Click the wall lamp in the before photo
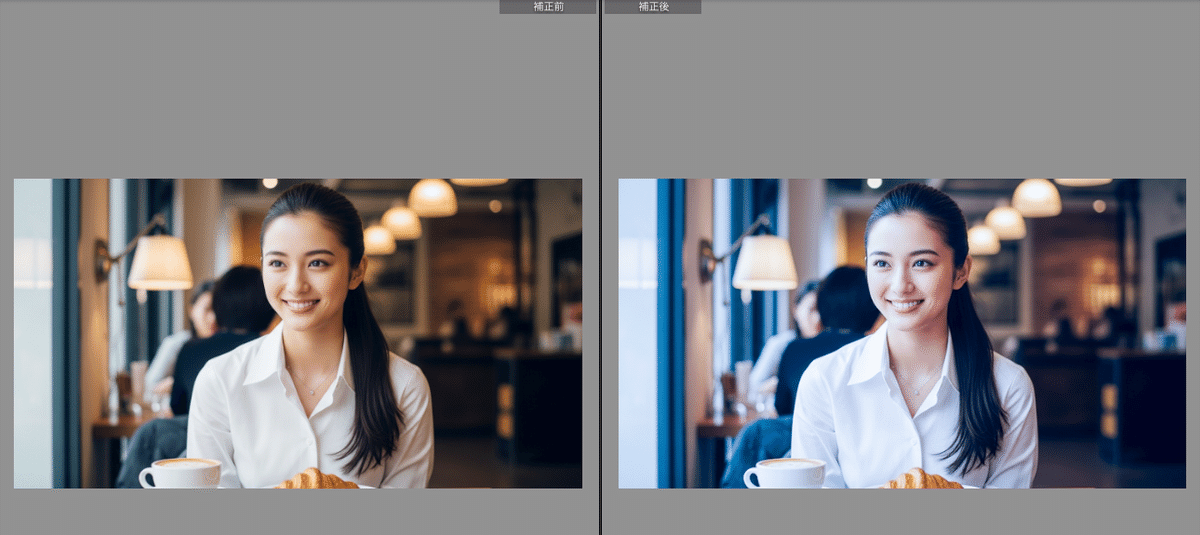The height and width of the screenshot is (535, 1200). tap(158, 262)
